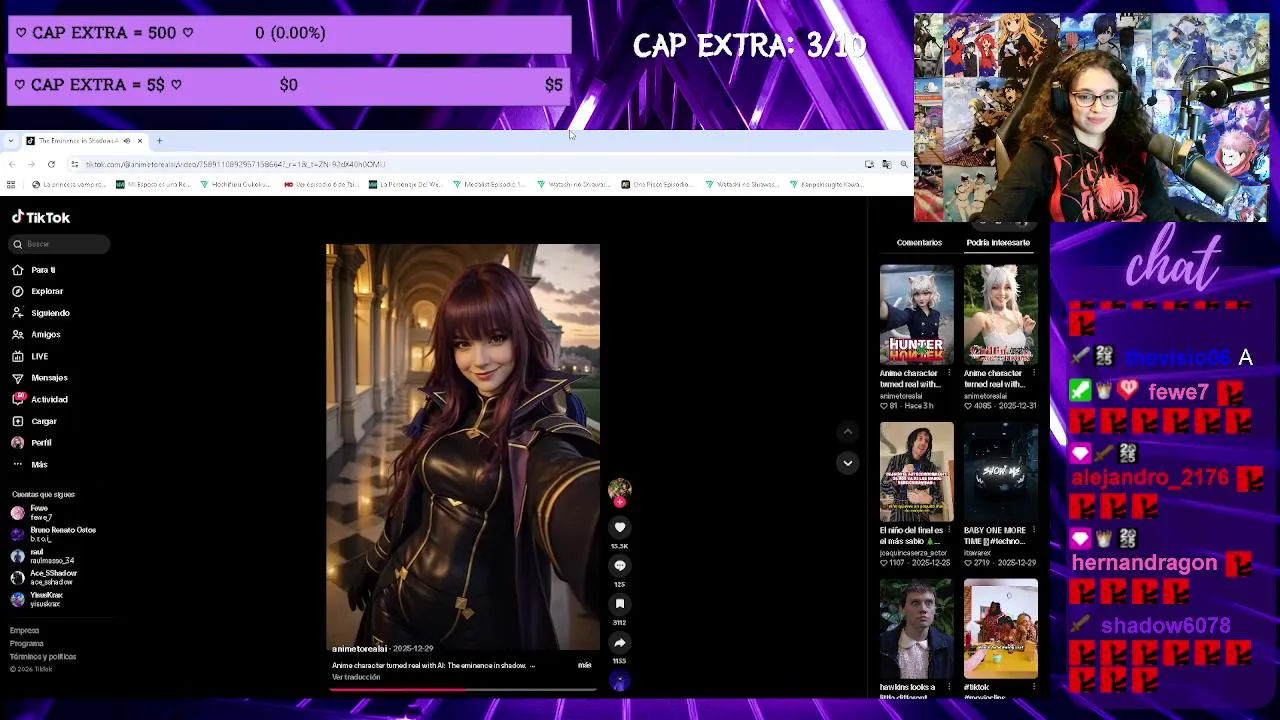Image resolution: width=1280 pixels, height=720 pixels.
Task: Open the One Piece Episodio bookmark
Action: [656, 184]
